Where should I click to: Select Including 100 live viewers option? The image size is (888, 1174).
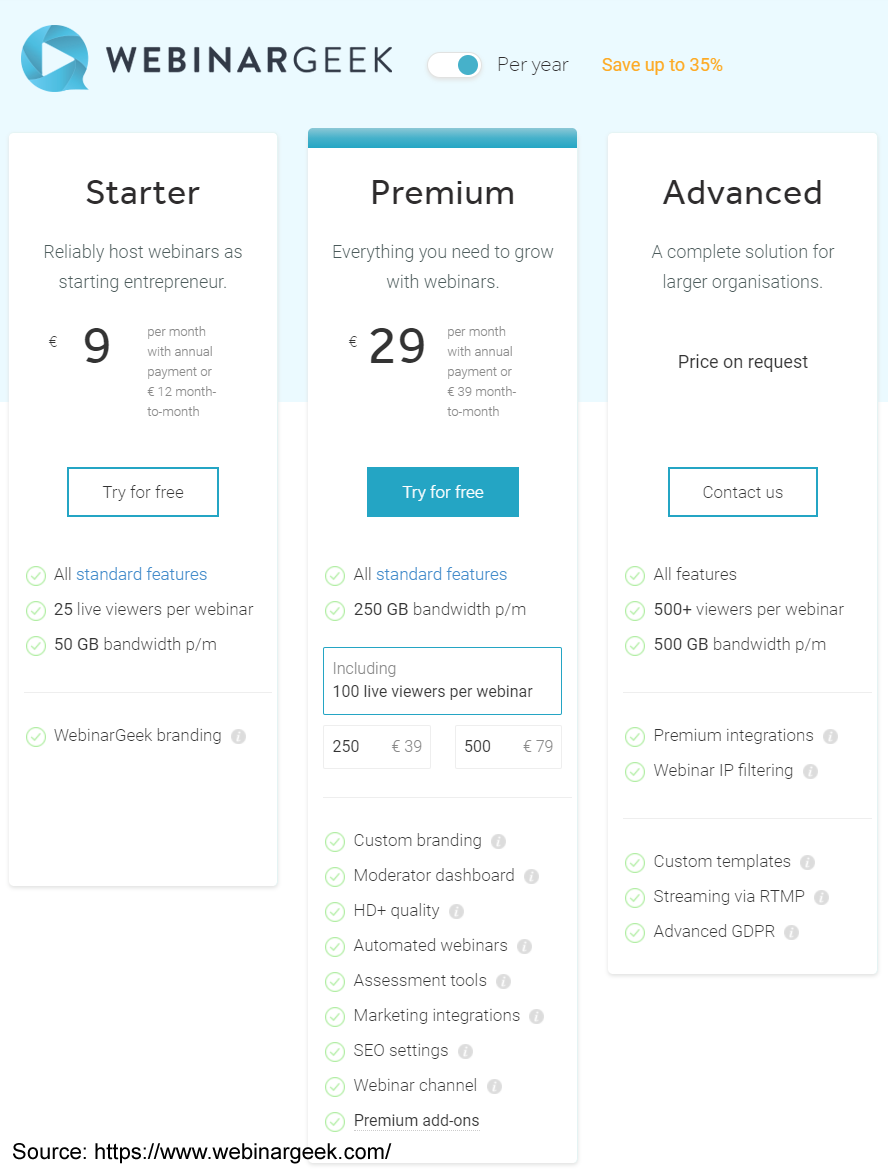tap(443, 681)
